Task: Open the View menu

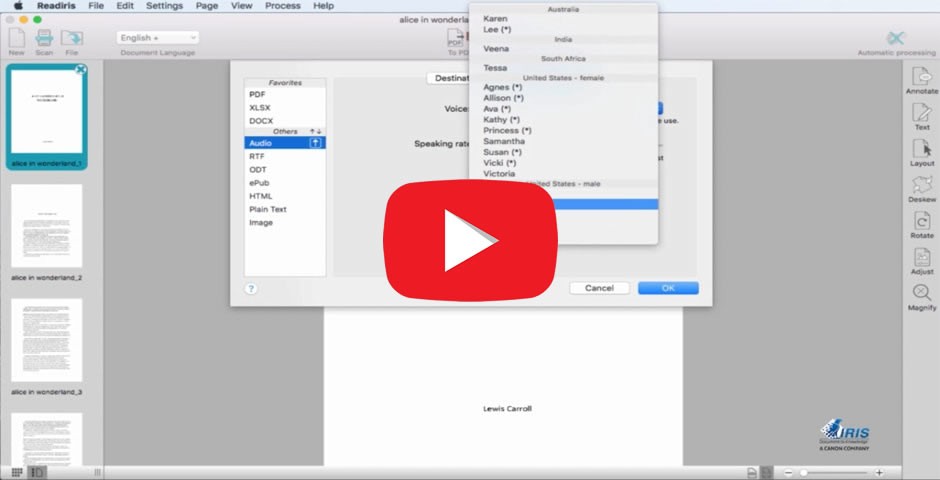Action: [x=242, y=5]
